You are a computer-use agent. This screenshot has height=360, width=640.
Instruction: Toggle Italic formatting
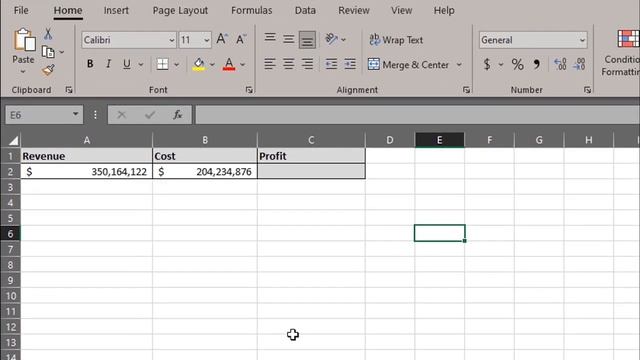(109, 64)
